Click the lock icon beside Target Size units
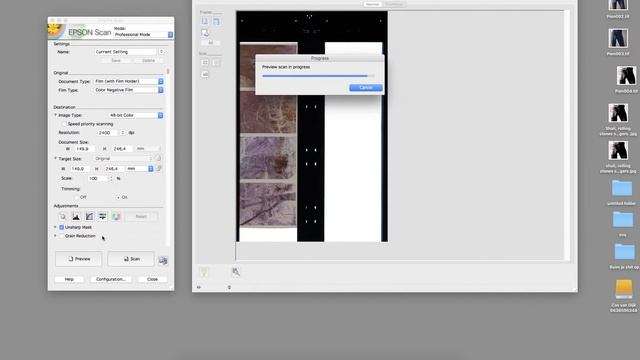 (159, 168)
